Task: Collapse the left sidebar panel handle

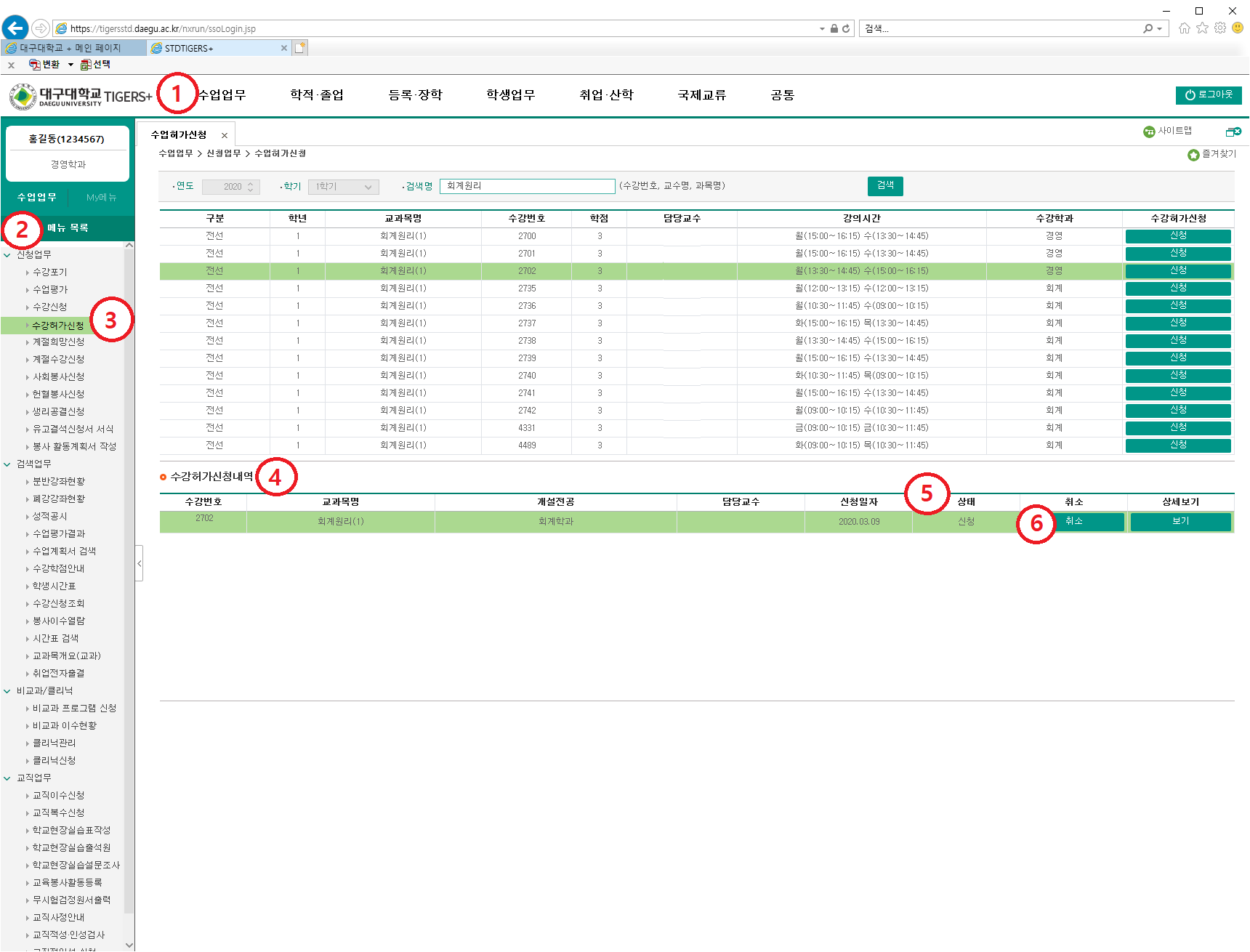Action: pyautogui.click(x=139, y=563)
